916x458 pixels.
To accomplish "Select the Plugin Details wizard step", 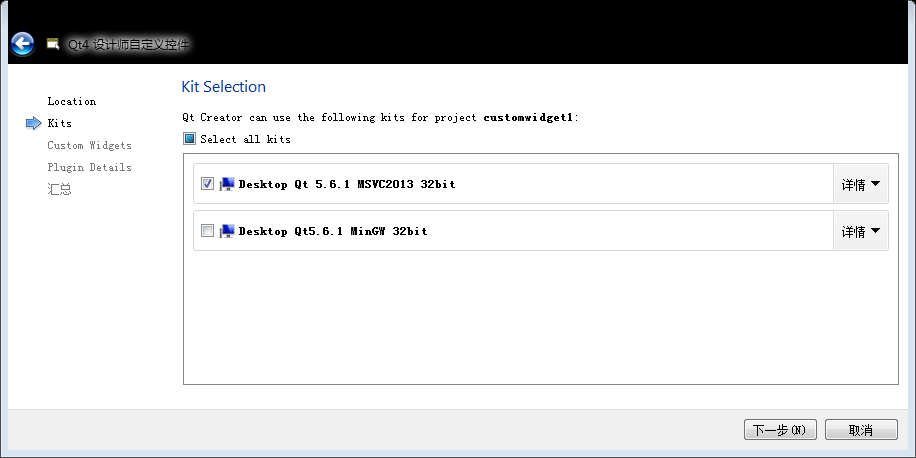I will pos(89,167).
